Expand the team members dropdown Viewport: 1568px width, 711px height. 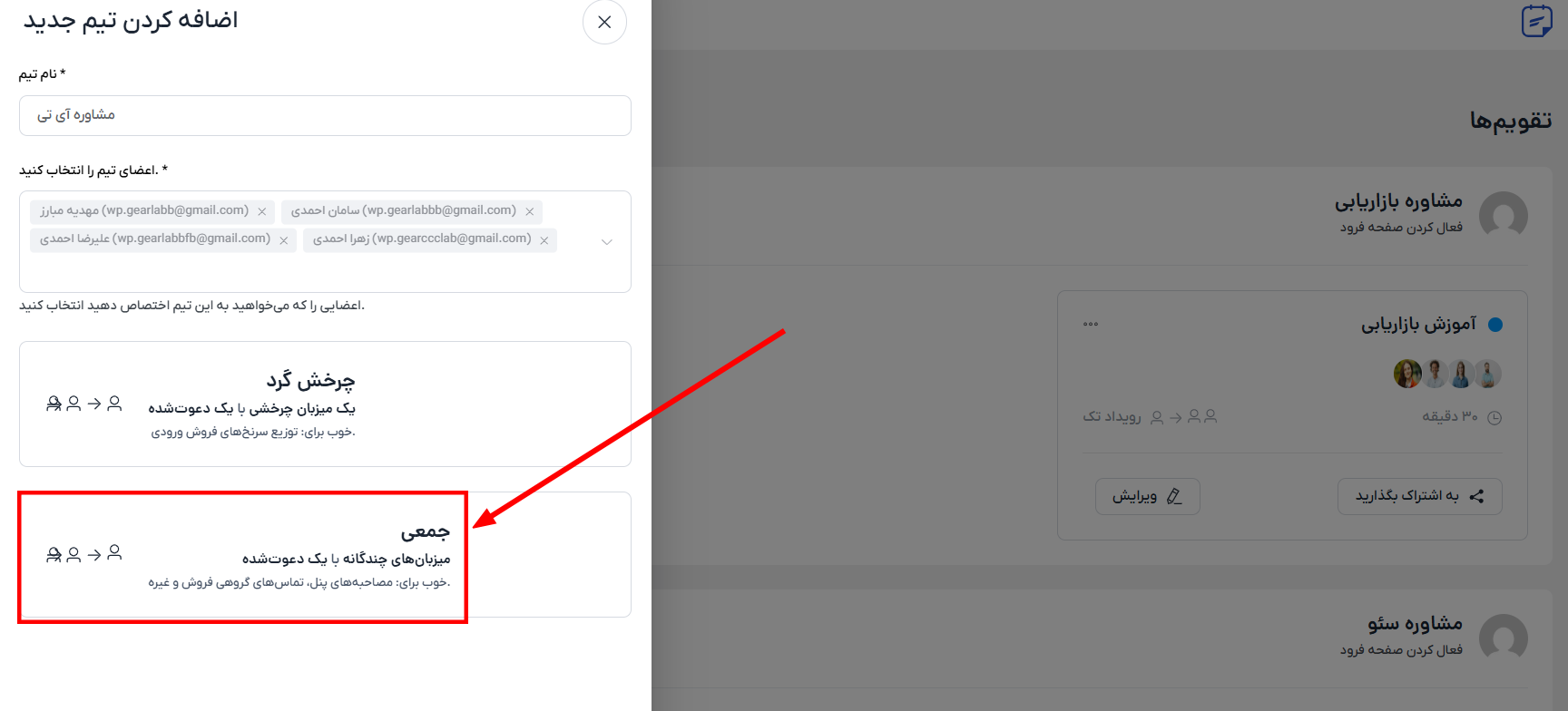click(607, 242)
